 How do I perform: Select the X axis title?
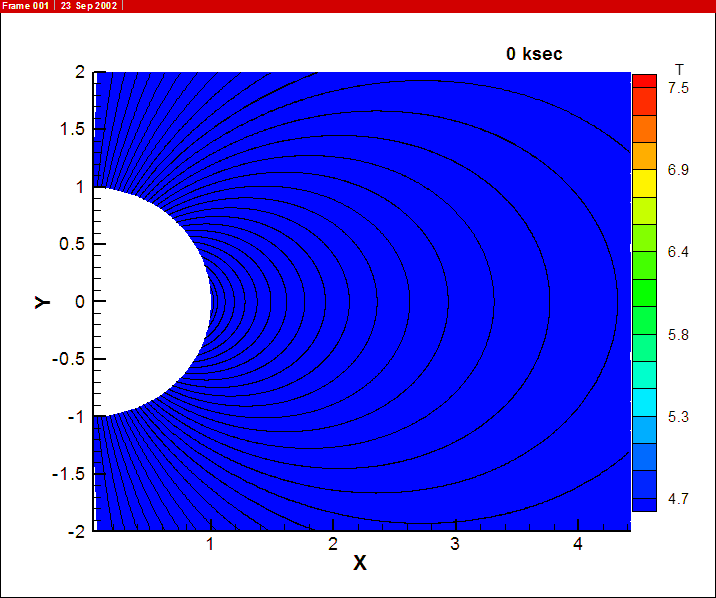tap(360, 563)
